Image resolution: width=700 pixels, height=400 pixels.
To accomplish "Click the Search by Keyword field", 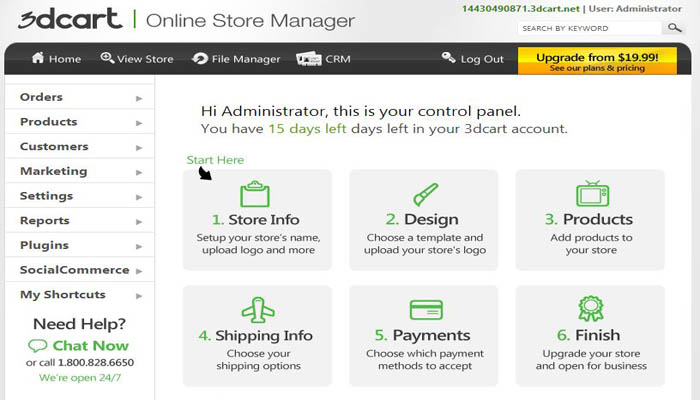I will [589, 28].
